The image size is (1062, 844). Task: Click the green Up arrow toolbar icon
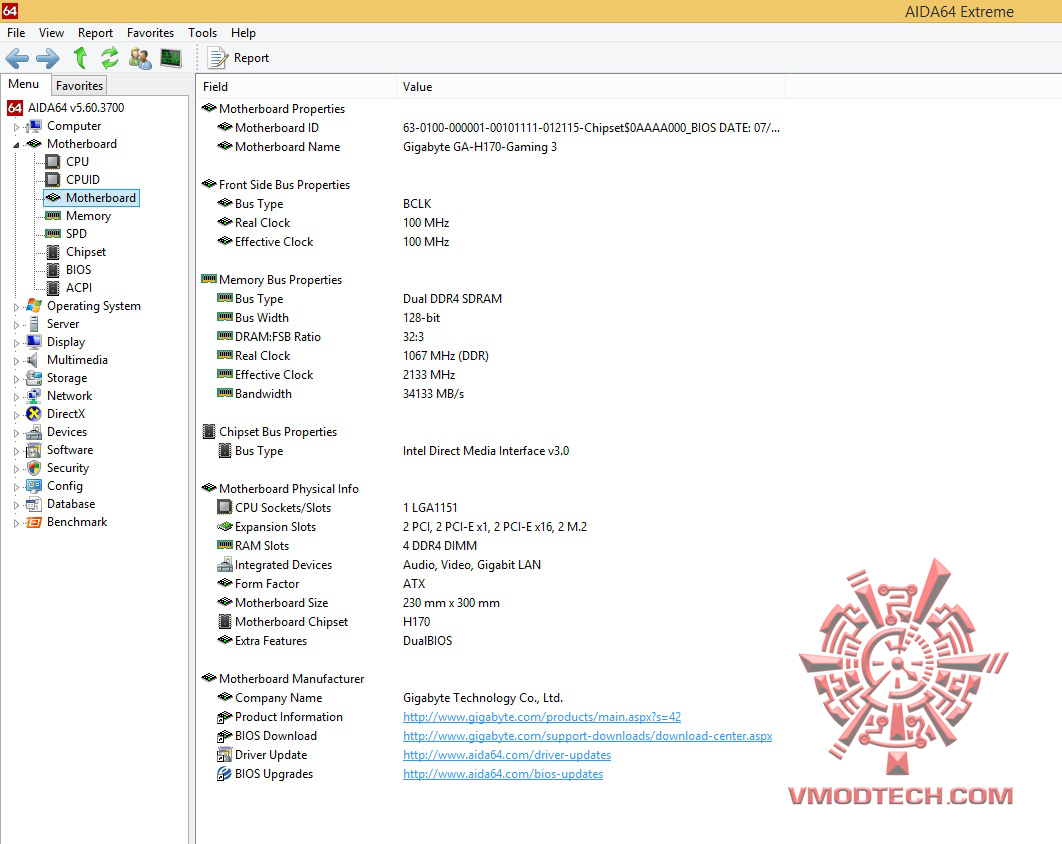[80, 58]
